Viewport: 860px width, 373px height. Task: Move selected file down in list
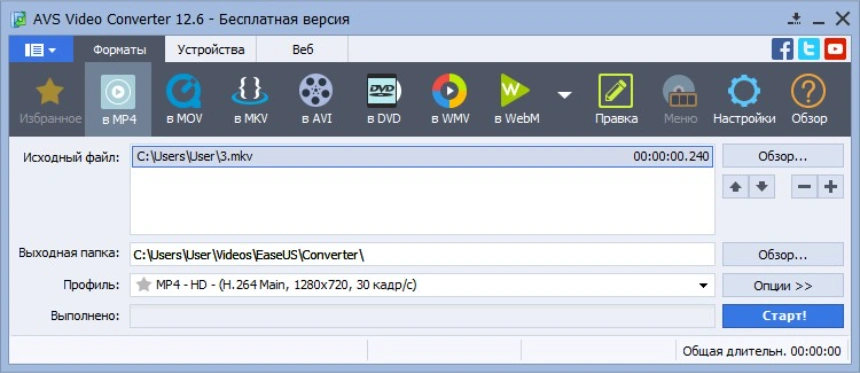(761, 187)
